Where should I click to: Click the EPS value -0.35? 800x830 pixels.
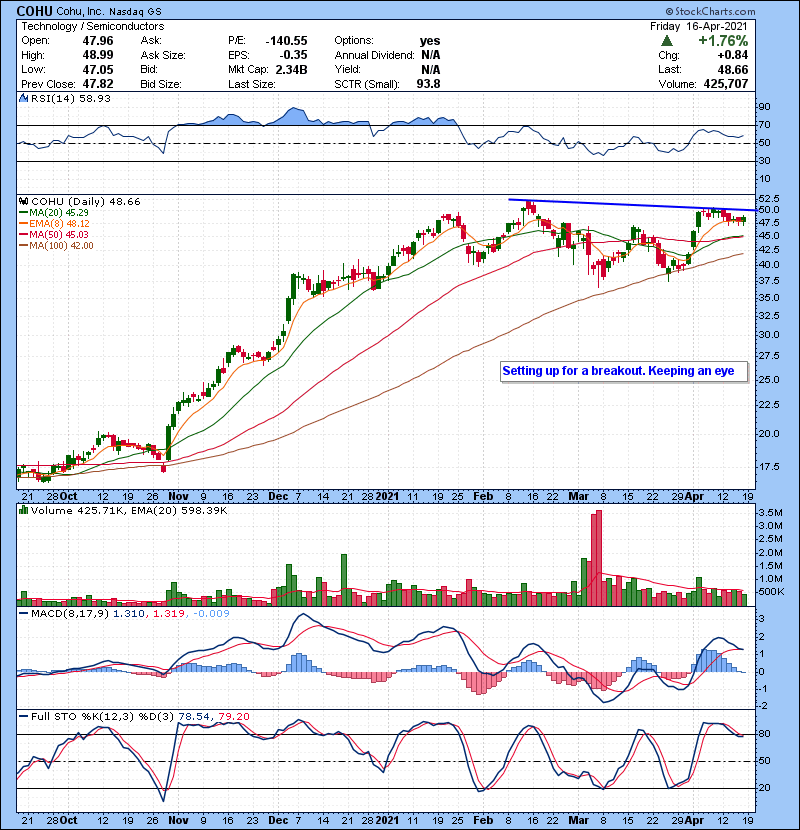coord(294,55)
